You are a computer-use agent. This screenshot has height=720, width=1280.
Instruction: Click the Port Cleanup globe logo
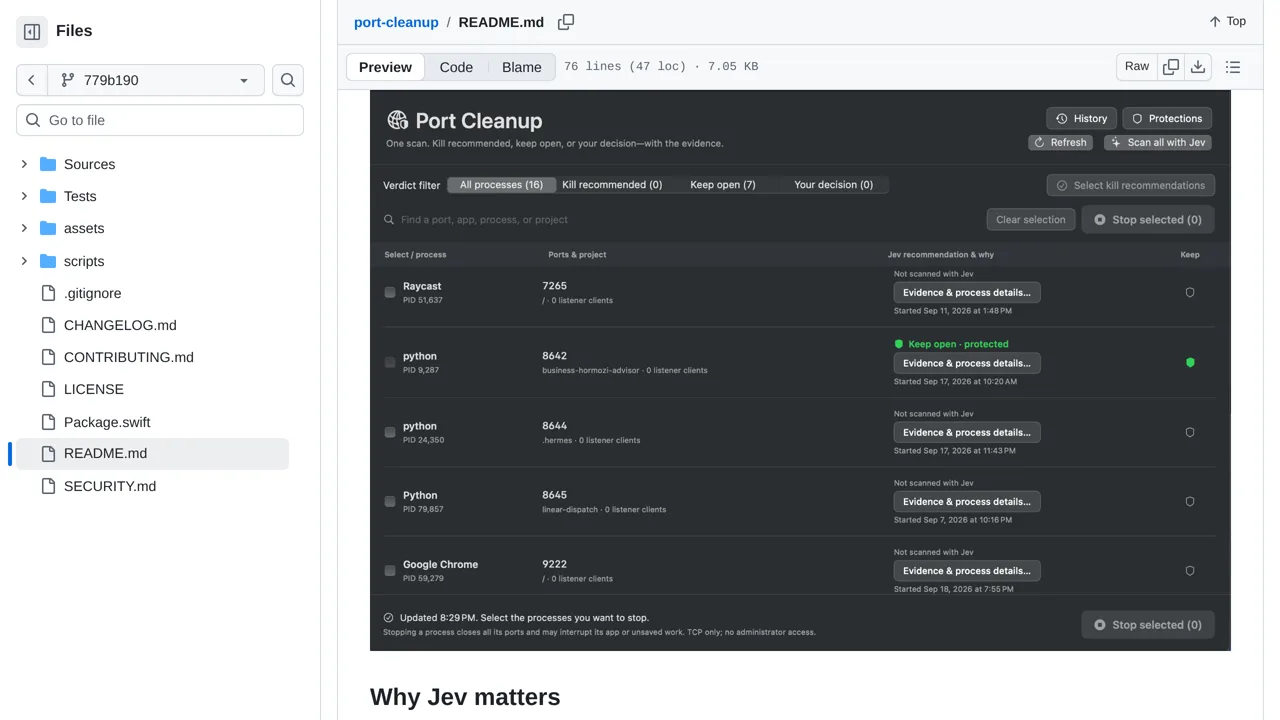pyautogui.click(x=398, y=120)
